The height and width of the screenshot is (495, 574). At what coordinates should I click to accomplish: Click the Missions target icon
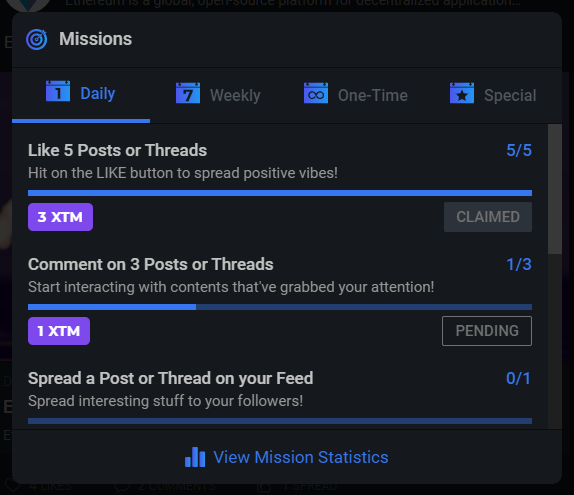[37, 39]
